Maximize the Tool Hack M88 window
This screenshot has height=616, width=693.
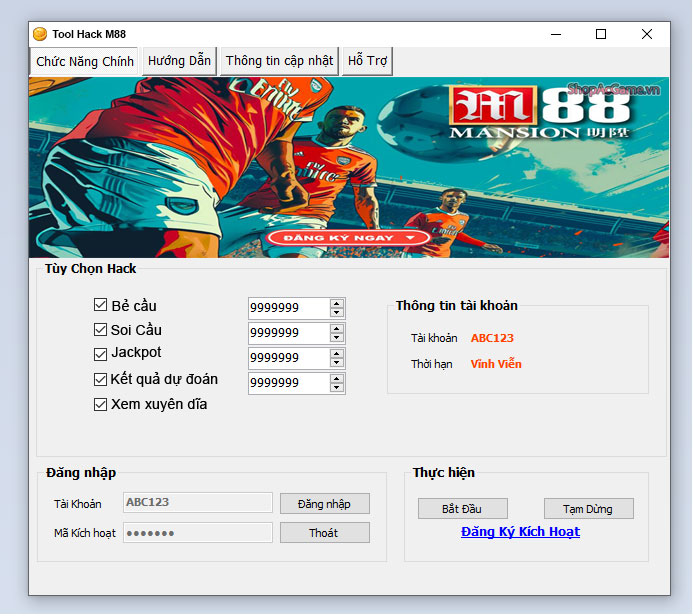coord(601,34)
